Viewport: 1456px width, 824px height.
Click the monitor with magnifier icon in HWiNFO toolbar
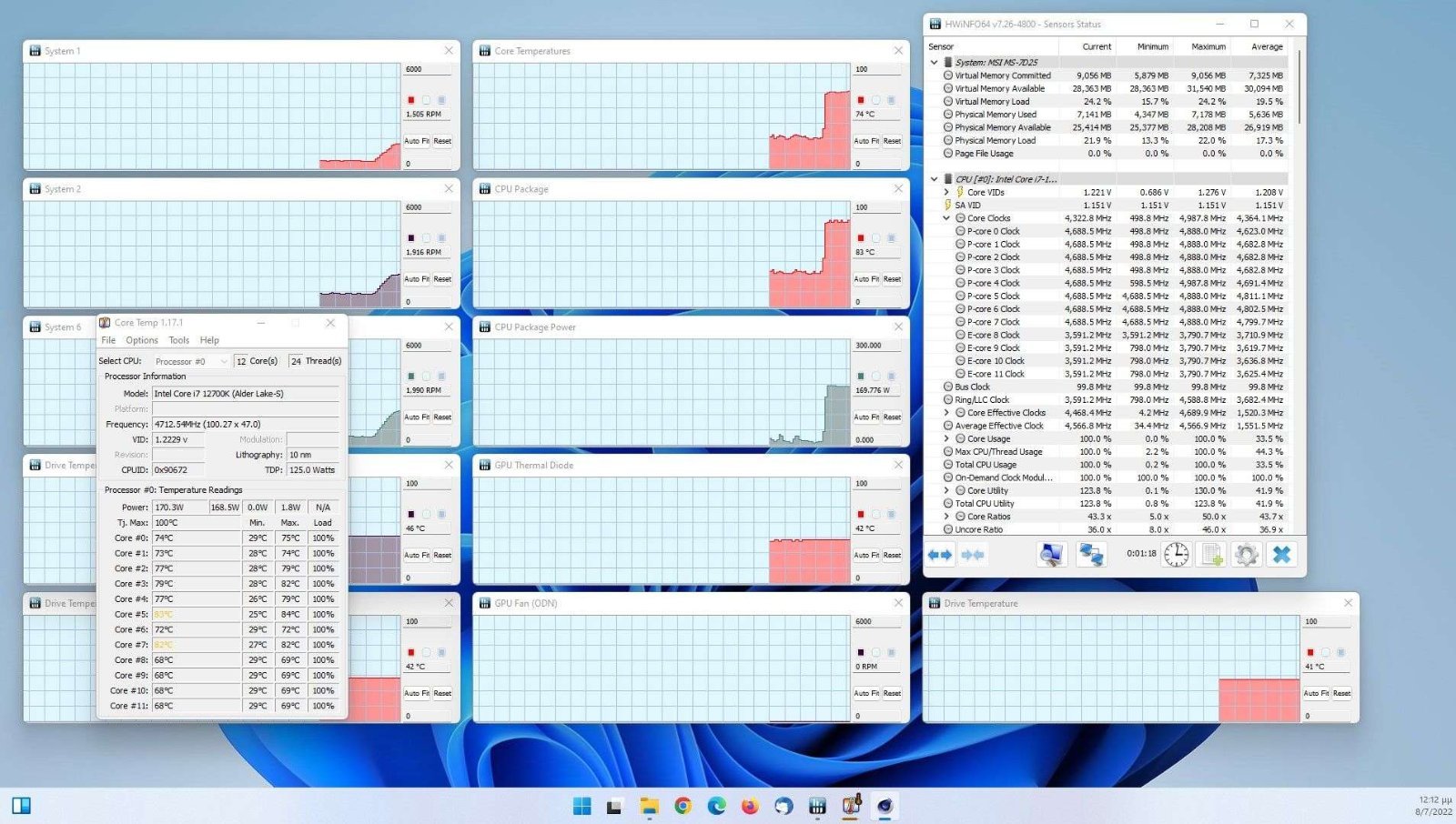pos(1052,554)
